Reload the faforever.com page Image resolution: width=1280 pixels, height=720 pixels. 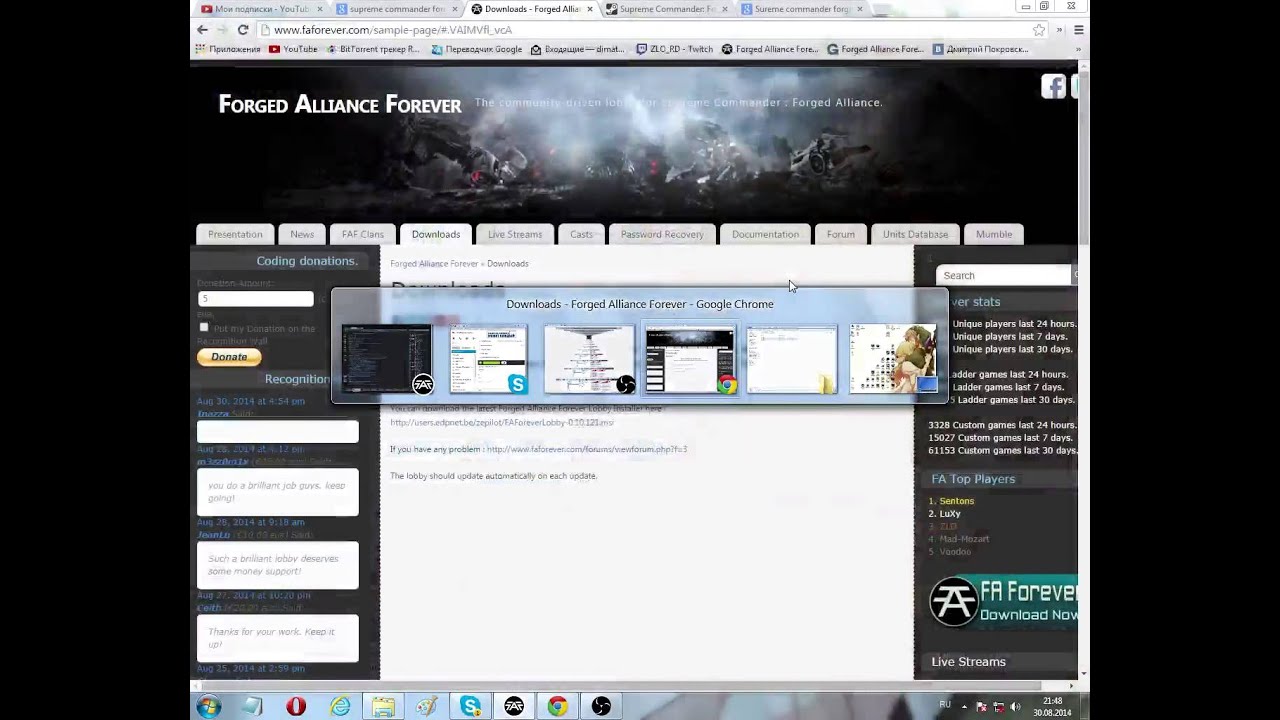243,30
